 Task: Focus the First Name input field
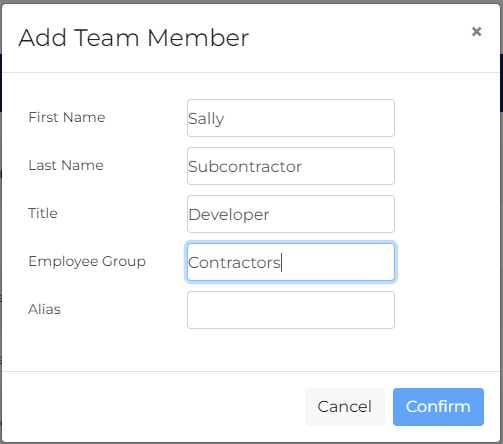coord(291,118)
